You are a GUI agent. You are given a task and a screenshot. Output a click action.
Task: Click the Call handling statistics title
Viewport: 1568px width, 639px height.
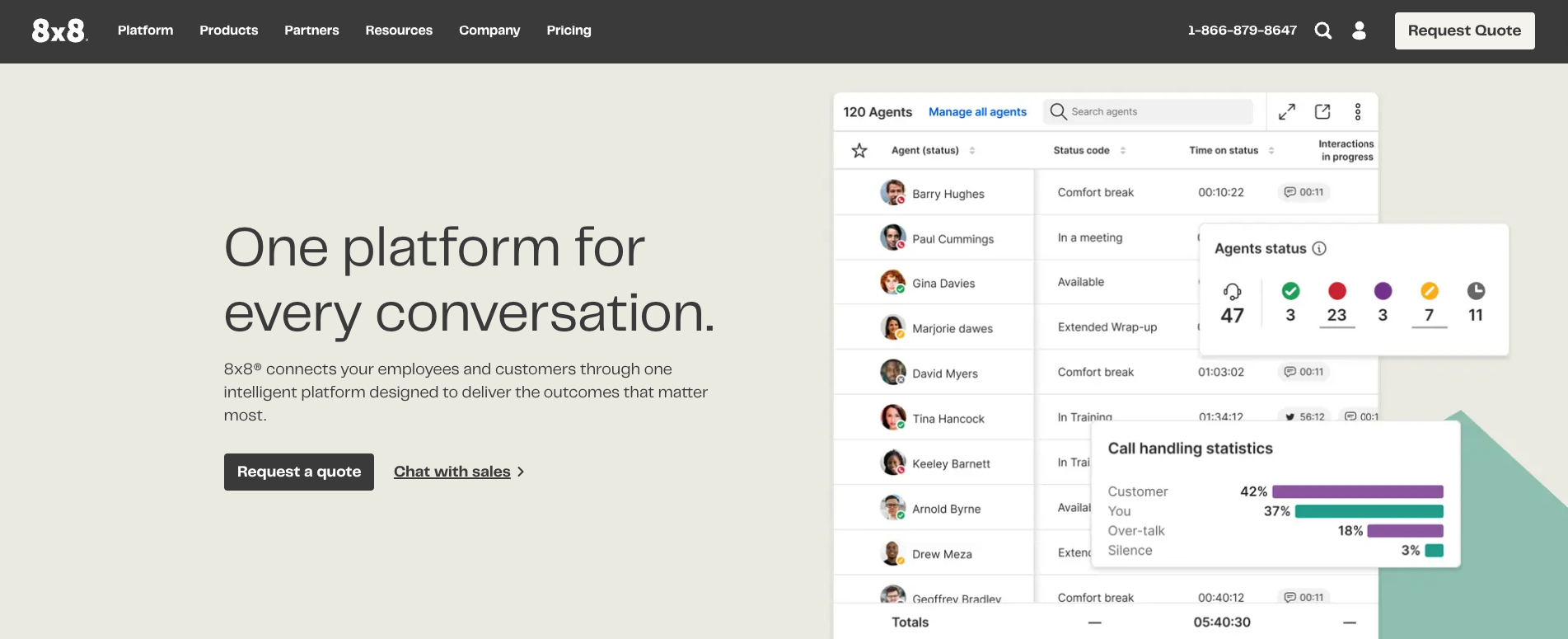coord(1190,449)
